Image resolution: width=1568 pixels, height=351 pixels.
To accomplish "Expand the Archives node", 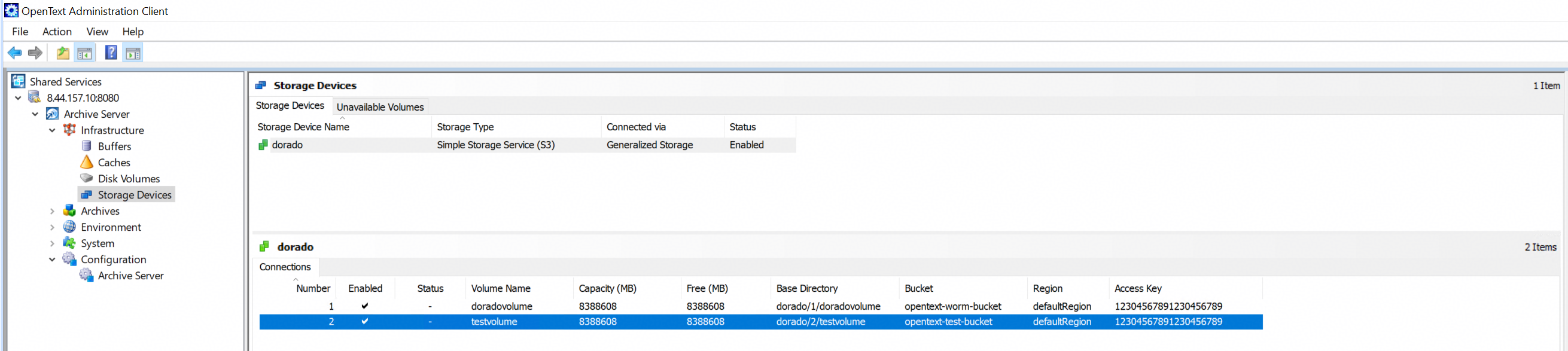I will [51, 211].
